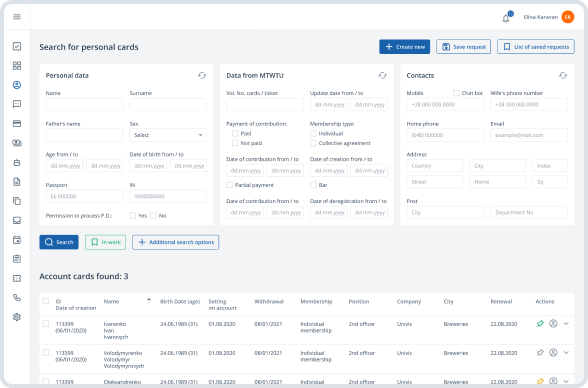This screenshot has height=388, width=588.
Task: Click the Save request button
Action: coord(464,47)
